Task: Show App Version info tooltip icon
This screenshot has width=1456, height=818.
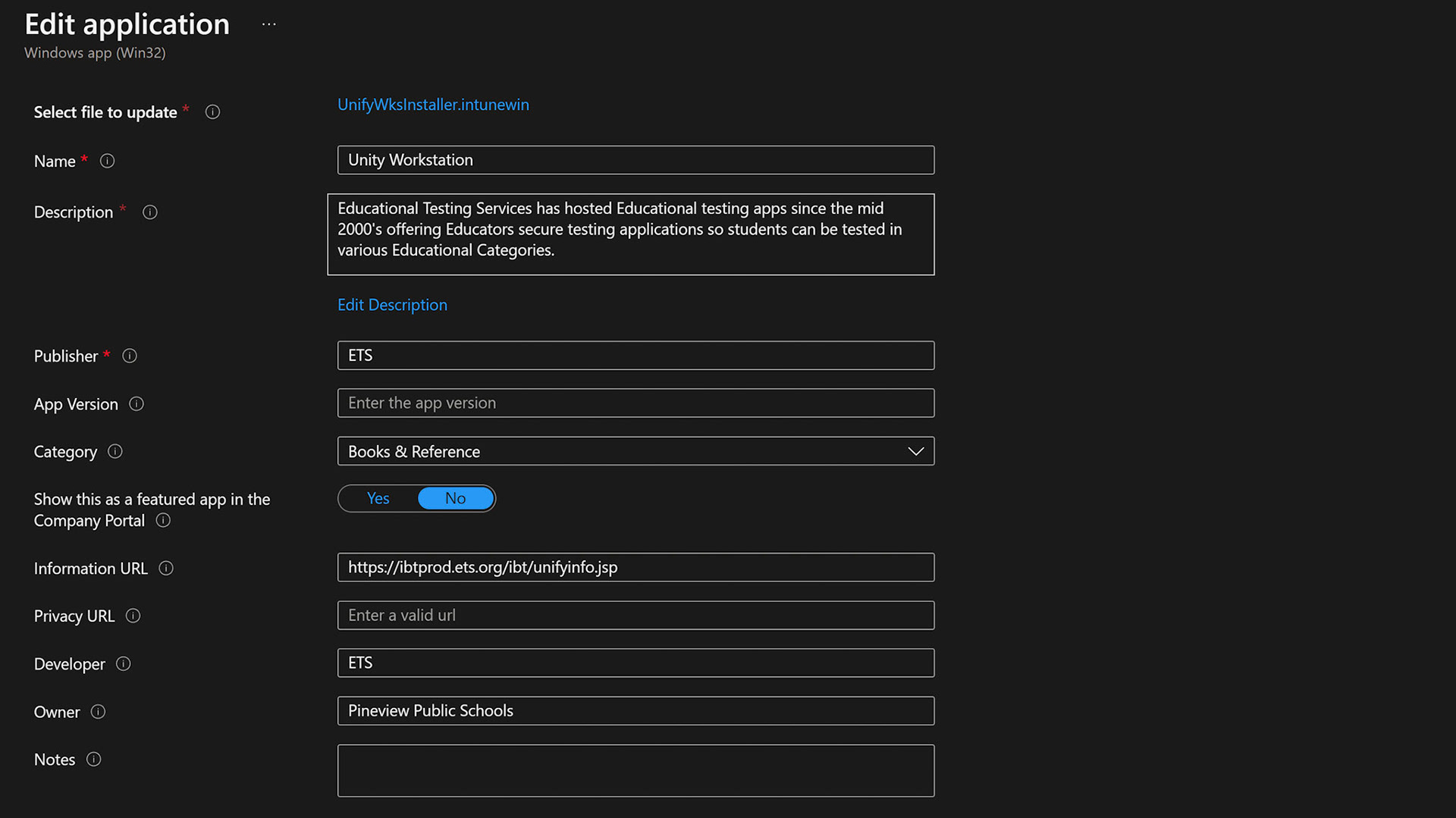Action: [136, 404]
